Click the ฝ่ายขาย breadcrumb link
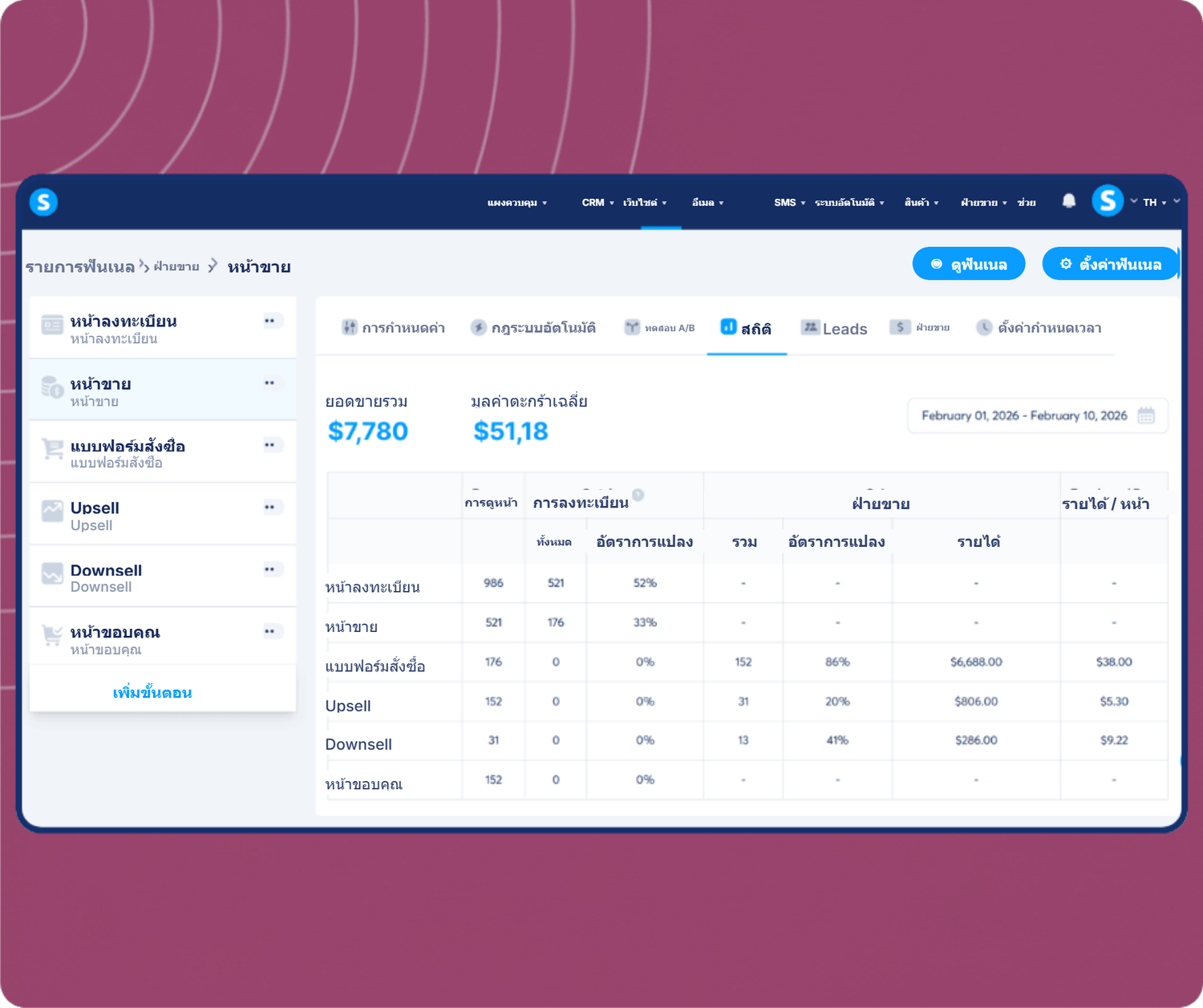This screenshot has height=1008, width=1203. click(176, 267)
